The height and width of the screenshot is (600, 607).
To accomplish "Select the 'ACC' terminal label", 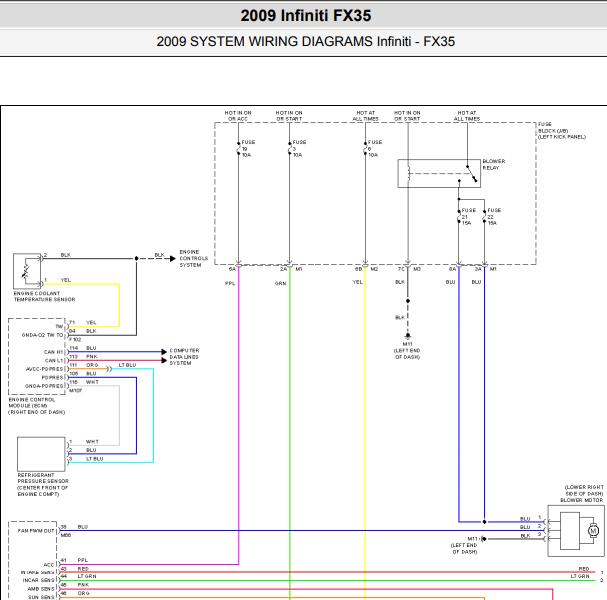I will 49,565.
